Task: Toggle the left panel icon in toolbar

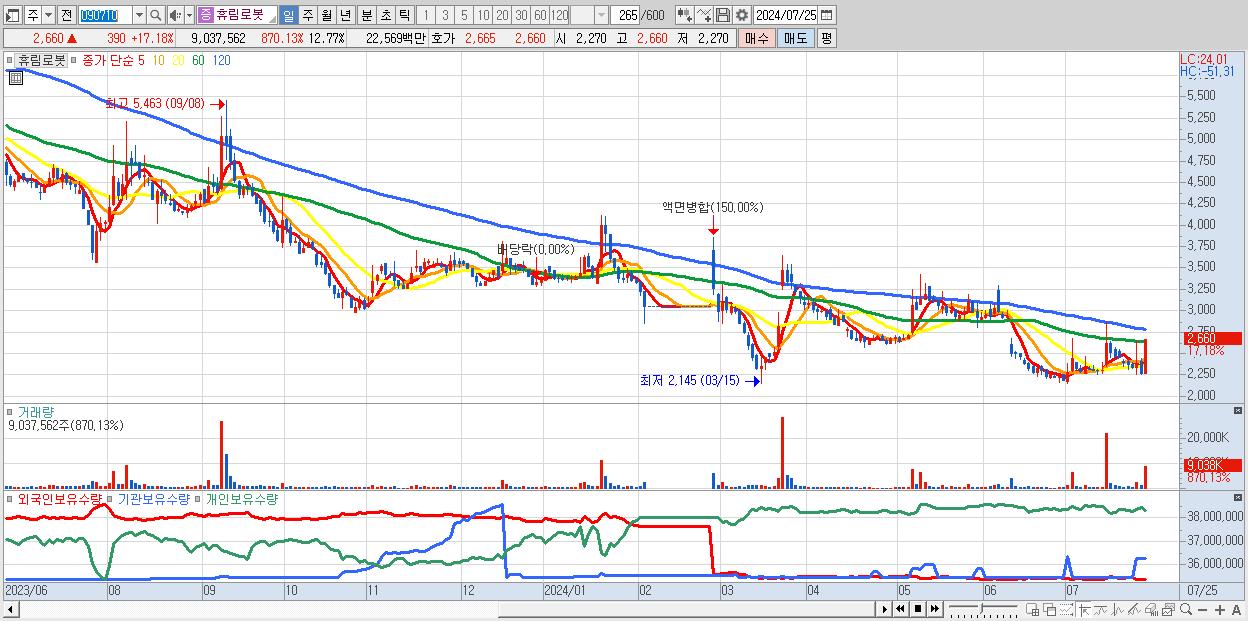Action: pyautogui.click(x=12, y=15)
